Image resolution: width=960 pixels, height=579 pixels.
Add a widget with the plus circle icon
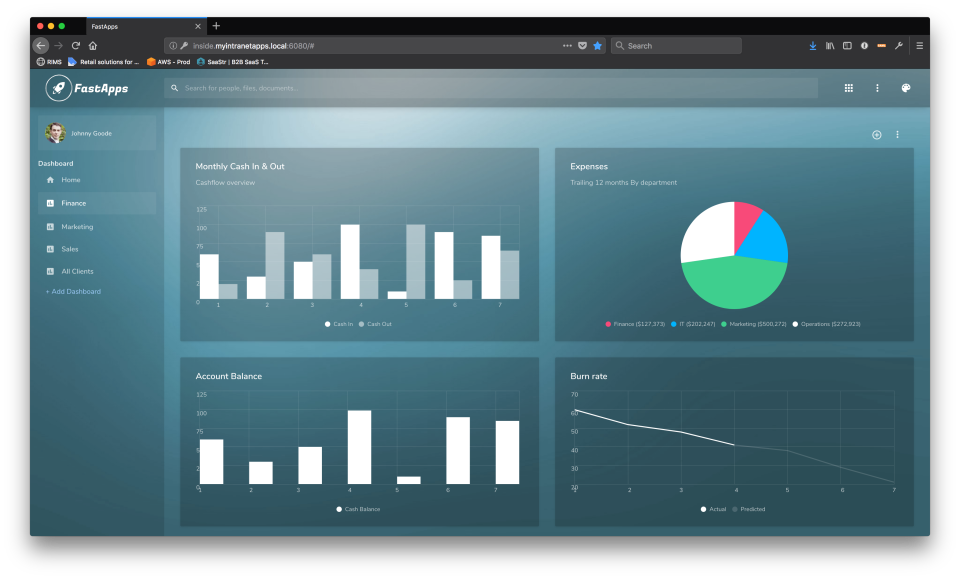coord(876,135)
